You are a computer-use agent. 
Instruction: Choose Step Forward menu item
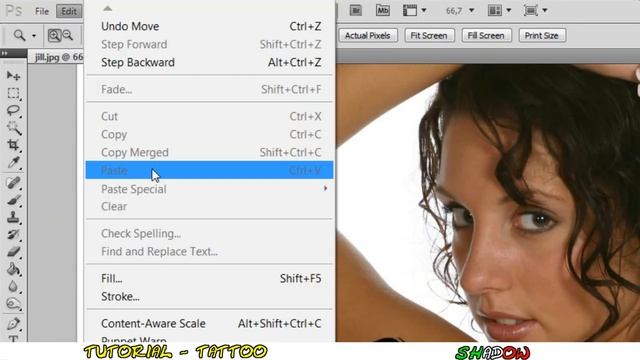coord(209,44)
